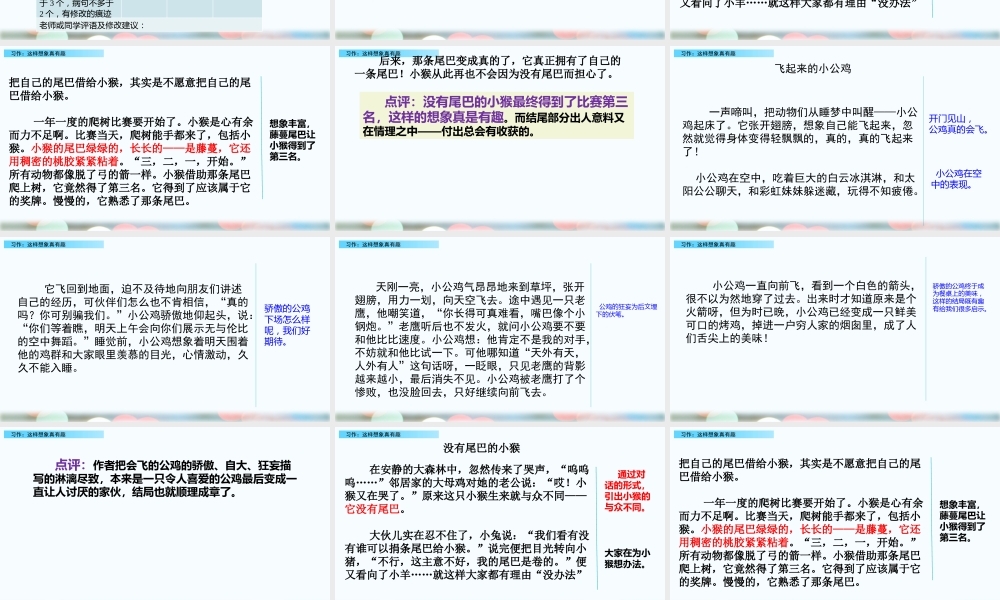Select the slide starting with 天刚一亮

pyautogui.click(x=499, y=328)
